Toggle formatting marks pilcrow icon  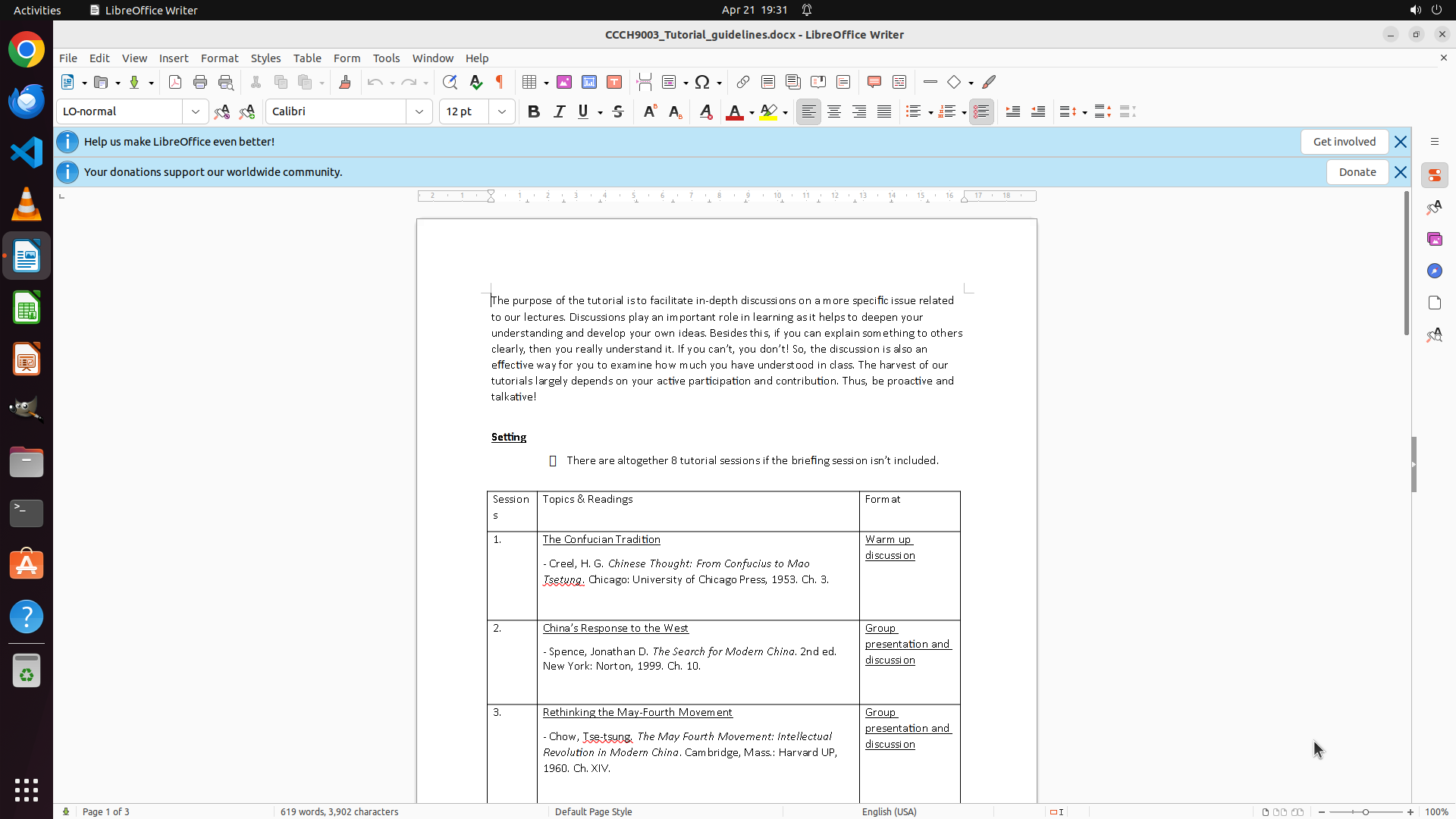pos(500,82)
